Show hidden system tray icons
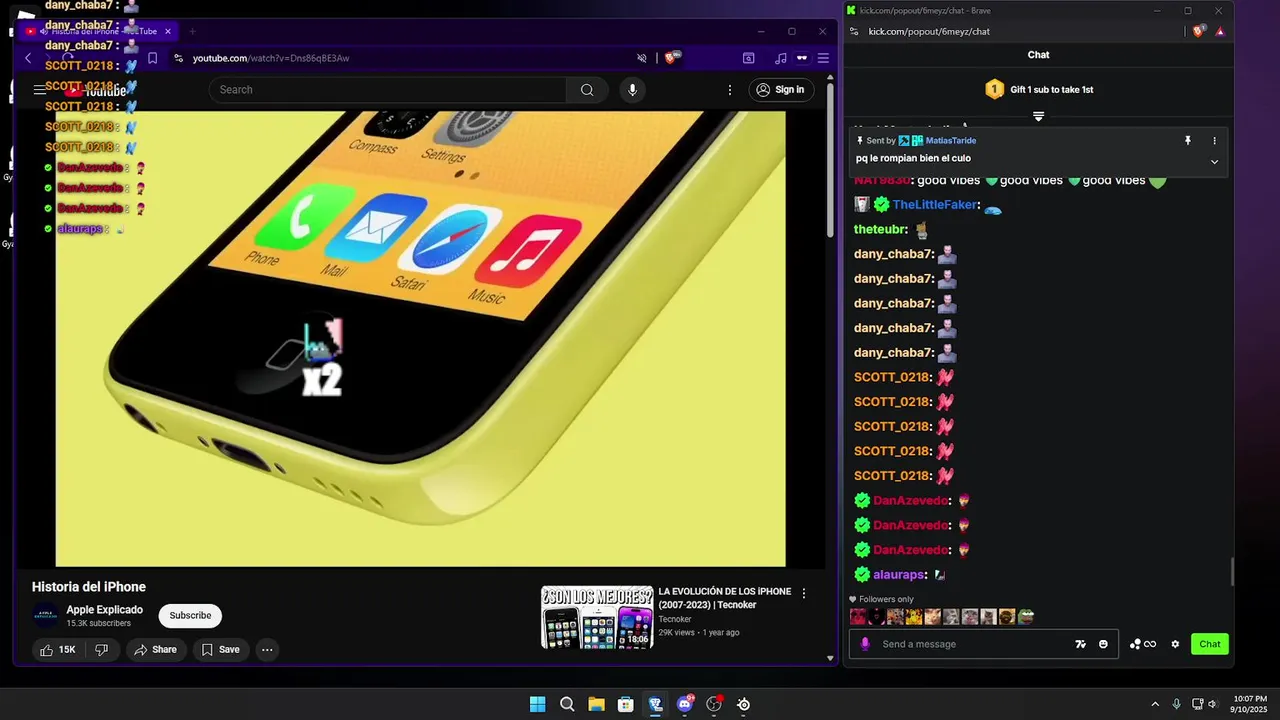1280x720 pixels. [x=1155, y=704]
